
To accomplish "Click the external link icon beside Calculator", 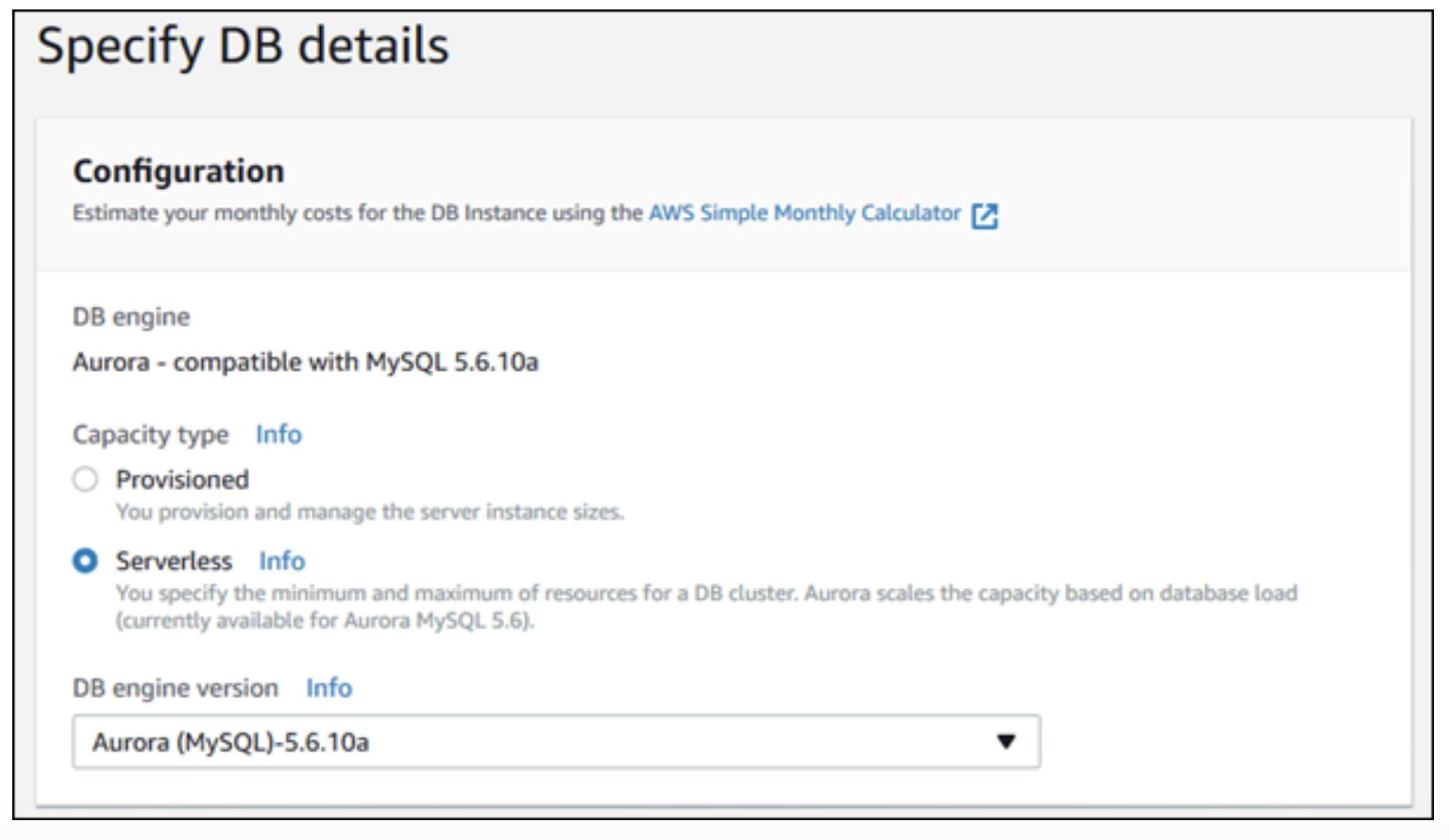I will tap(985, 215).
